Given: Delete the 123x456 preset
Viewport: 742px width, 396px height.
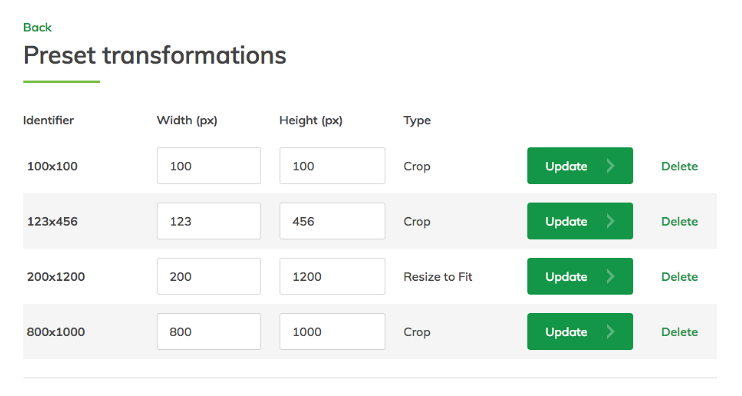Looking at the screenshot, I should 680,221.
